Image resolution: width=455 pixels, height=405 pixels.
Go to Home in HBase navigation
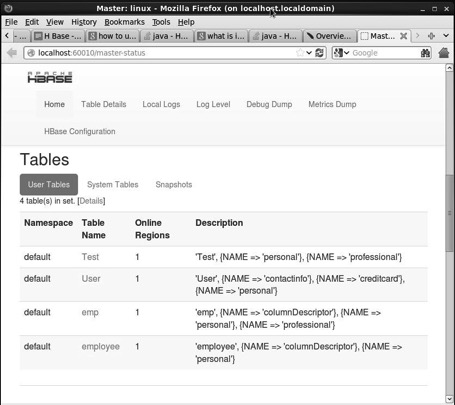(x=54, y=104)
